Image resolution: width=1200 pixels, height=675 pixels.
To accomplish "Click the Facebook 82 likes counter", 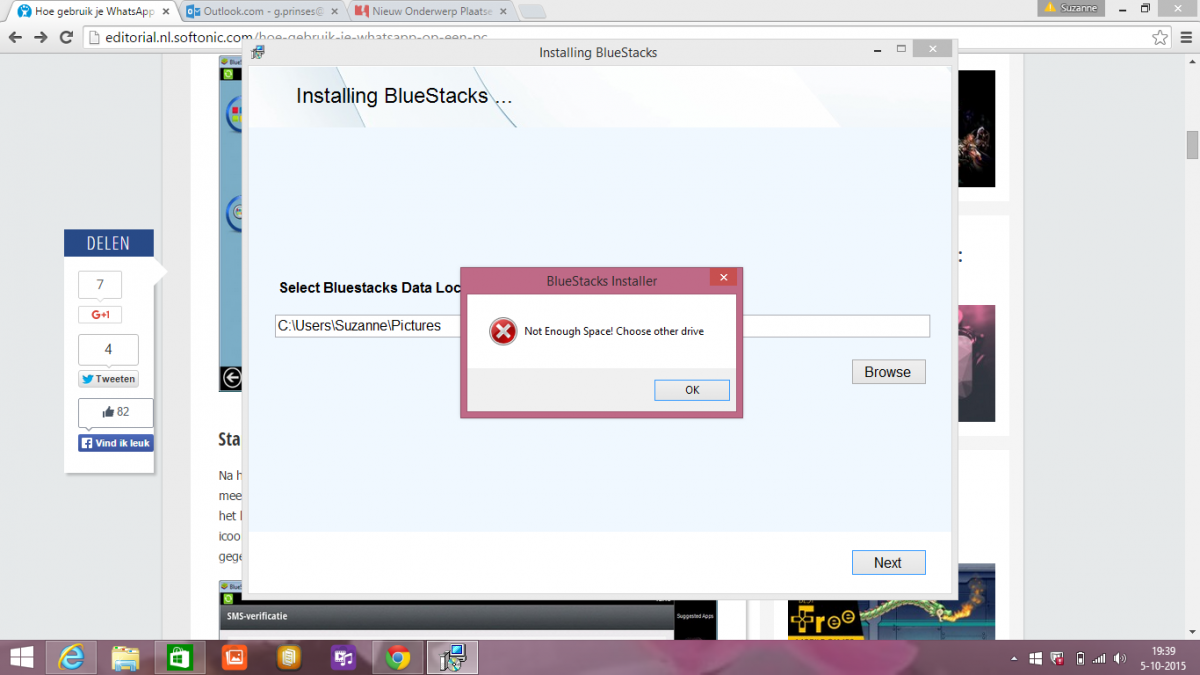I will click(x=116, y=412).
